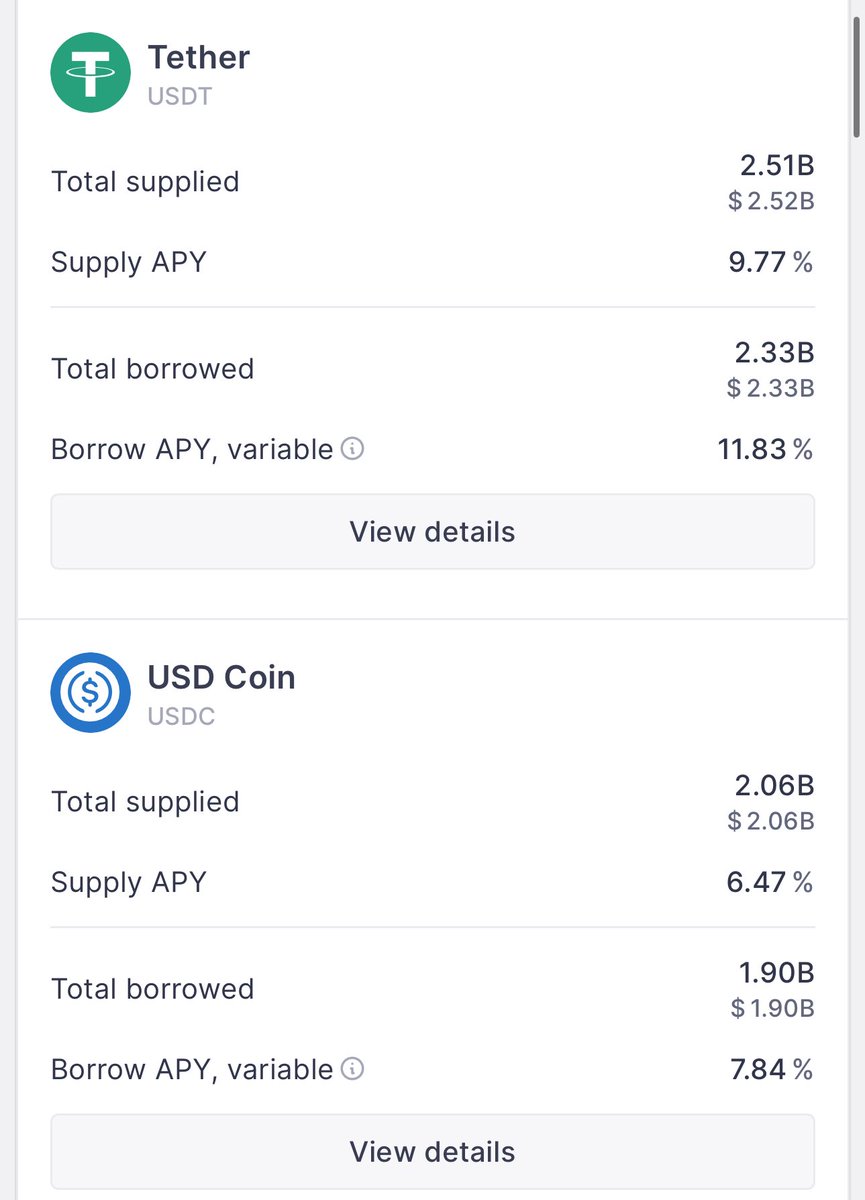Click Tether supply APY 9.77%
The image size is (865, 1200).
click(770, 262)
